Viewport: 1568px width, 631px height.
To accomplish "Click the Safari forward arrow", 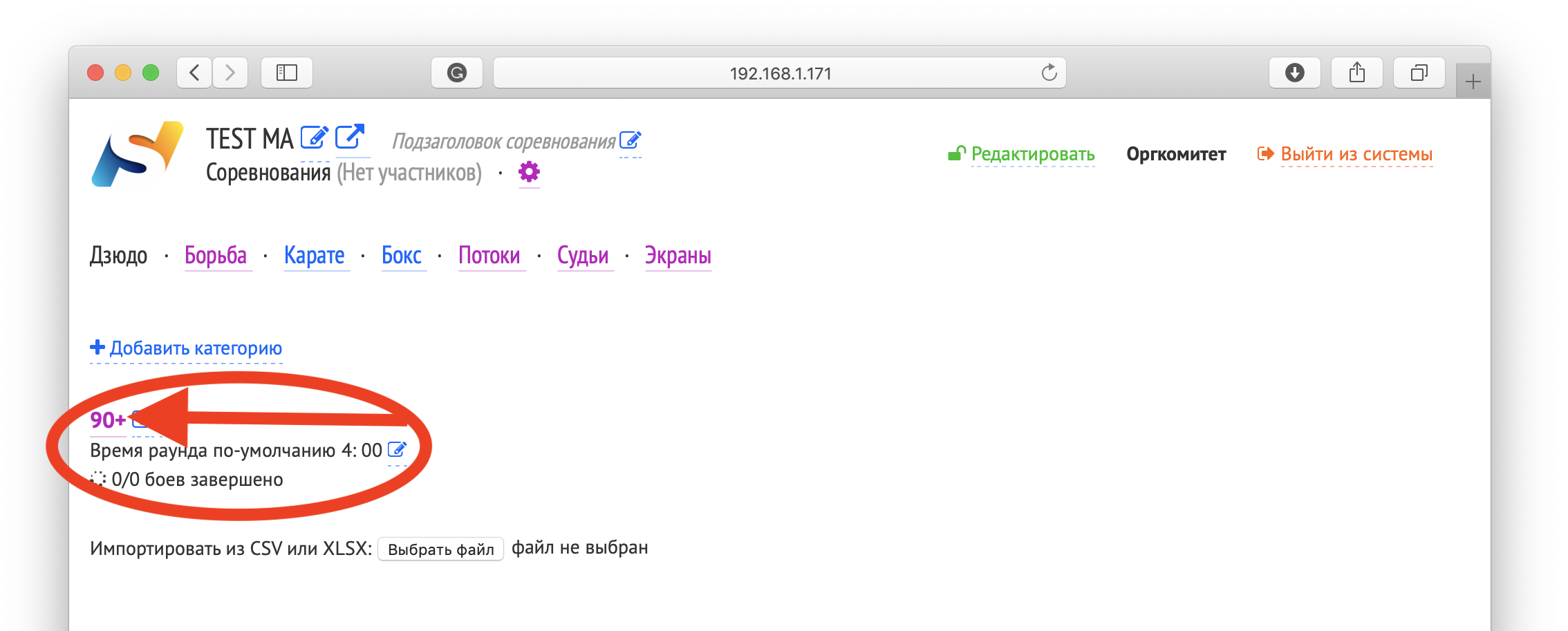I will (x=230, y=73).
